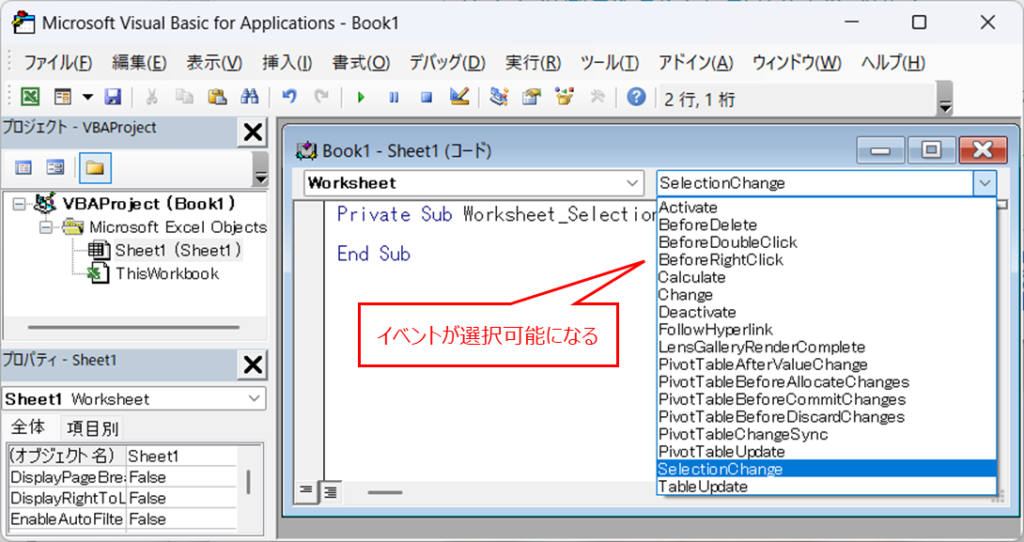
Task: Toggle Design Mode icon
Action: click(x=460, y=98)
